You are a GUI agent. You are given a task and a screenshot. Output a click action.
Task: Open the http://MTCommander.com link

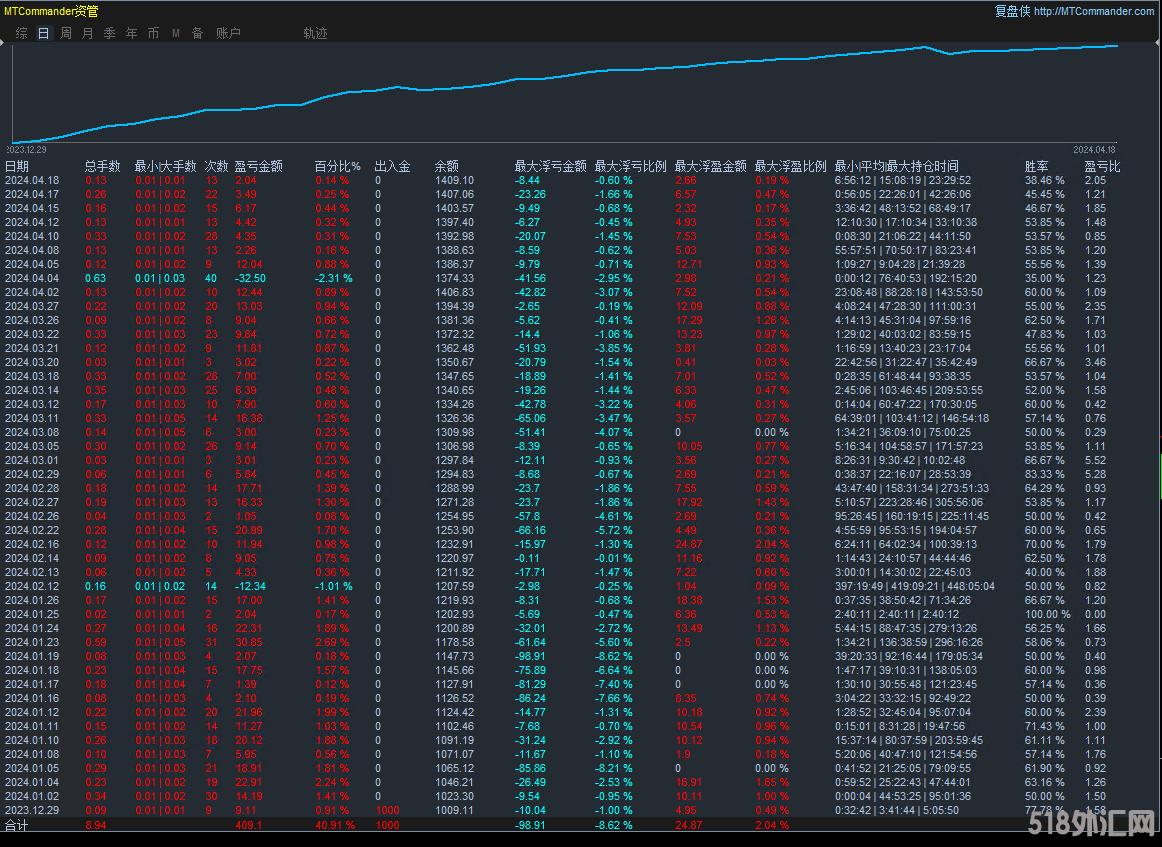[x=1094, y=11]
